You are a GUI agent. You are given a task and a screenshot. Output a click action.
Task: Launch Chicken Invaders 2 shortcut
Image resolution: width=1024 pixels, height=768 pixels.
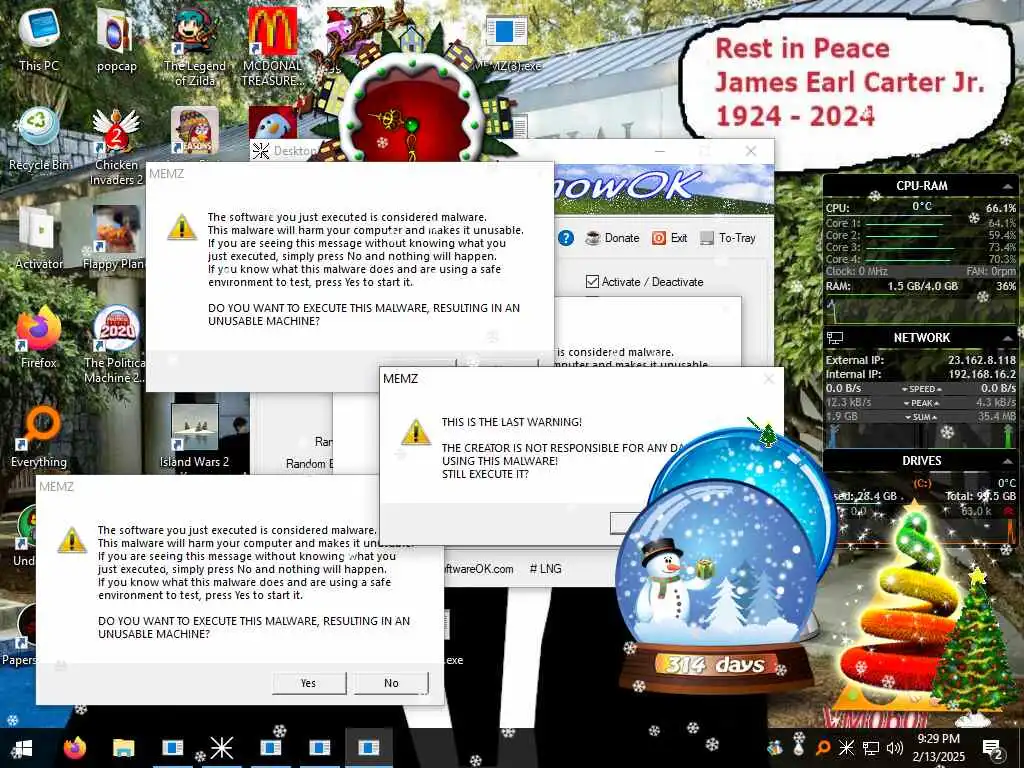click(x=116, y=146)
